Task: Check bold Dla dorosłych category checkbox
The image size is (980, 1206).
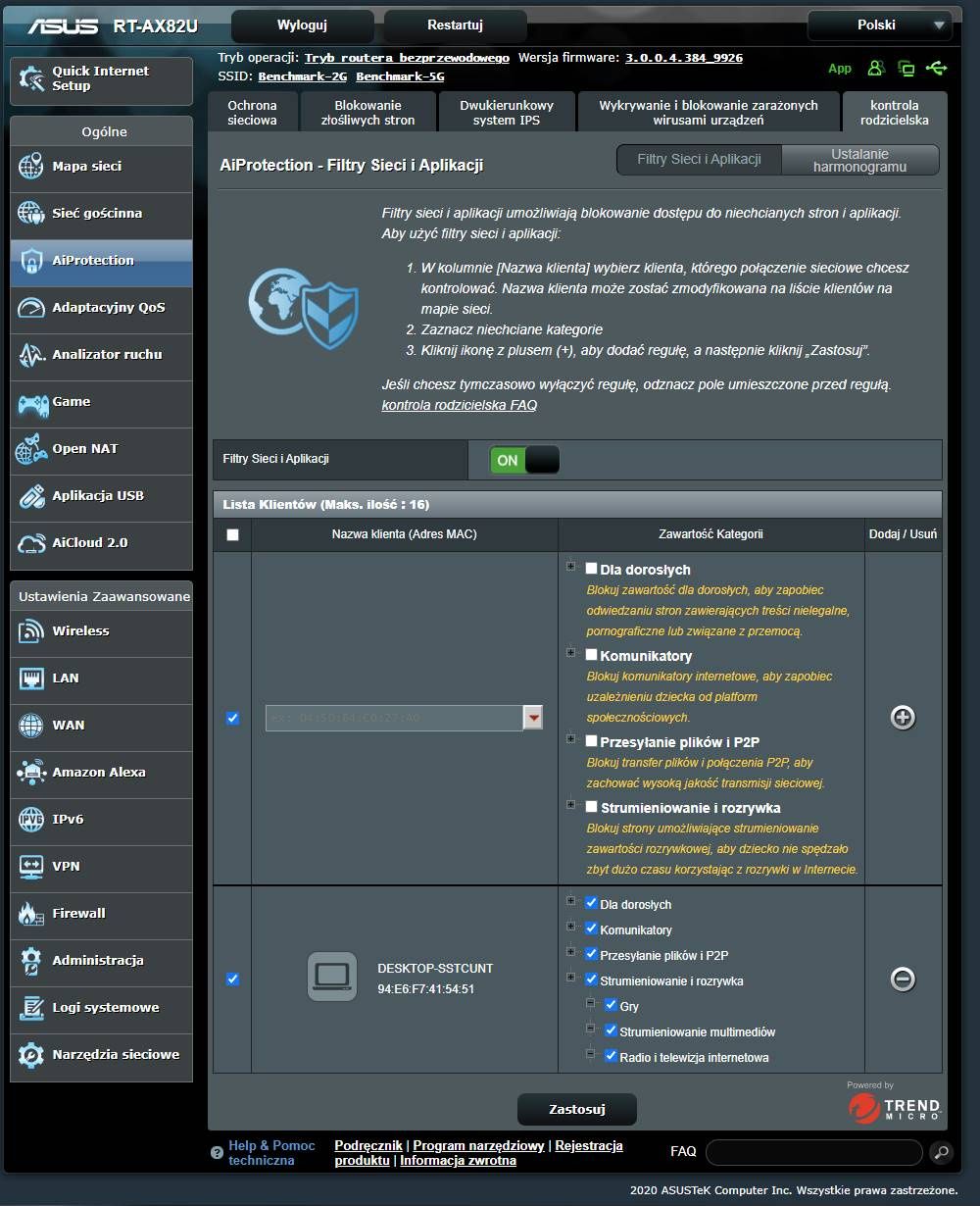Action: (x=591, y=568)
